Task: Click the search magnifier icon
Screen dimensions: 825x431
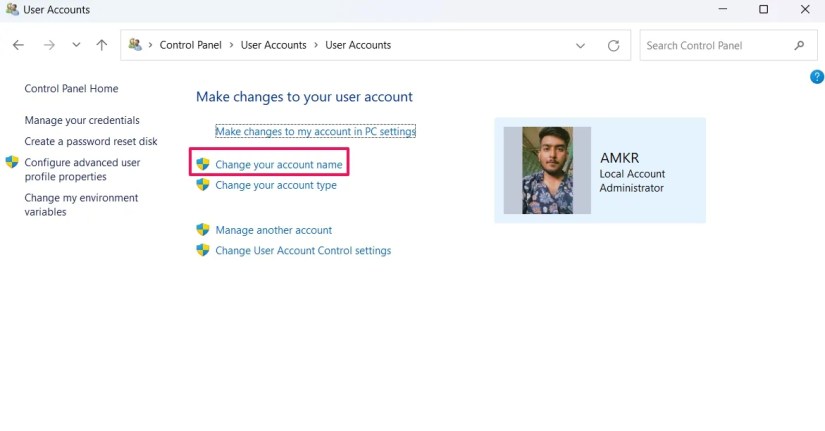Action: tap(799, 45)
